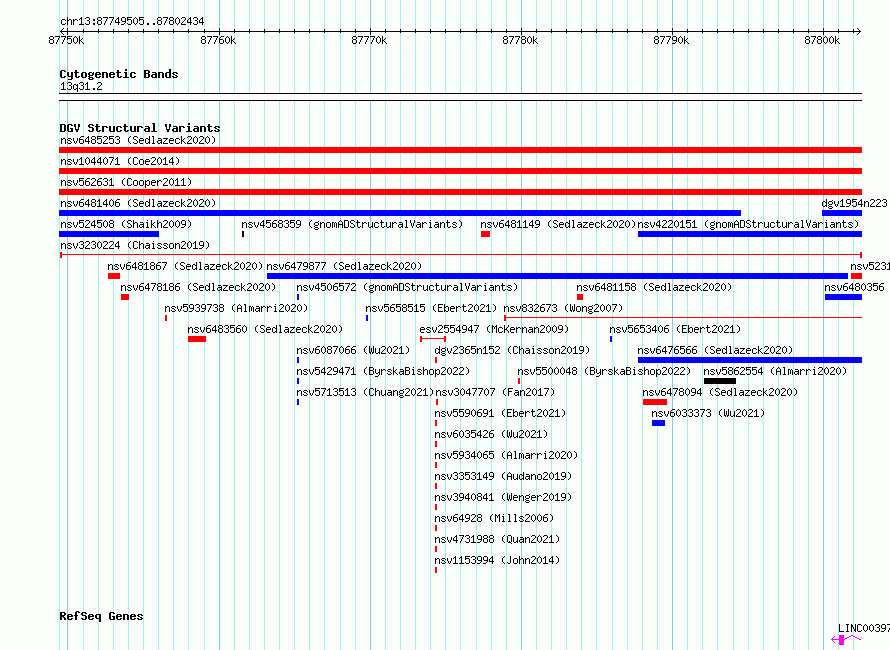
Task: Select the nsv524508 (Shaikh2009) label
Action: [126, 224]
